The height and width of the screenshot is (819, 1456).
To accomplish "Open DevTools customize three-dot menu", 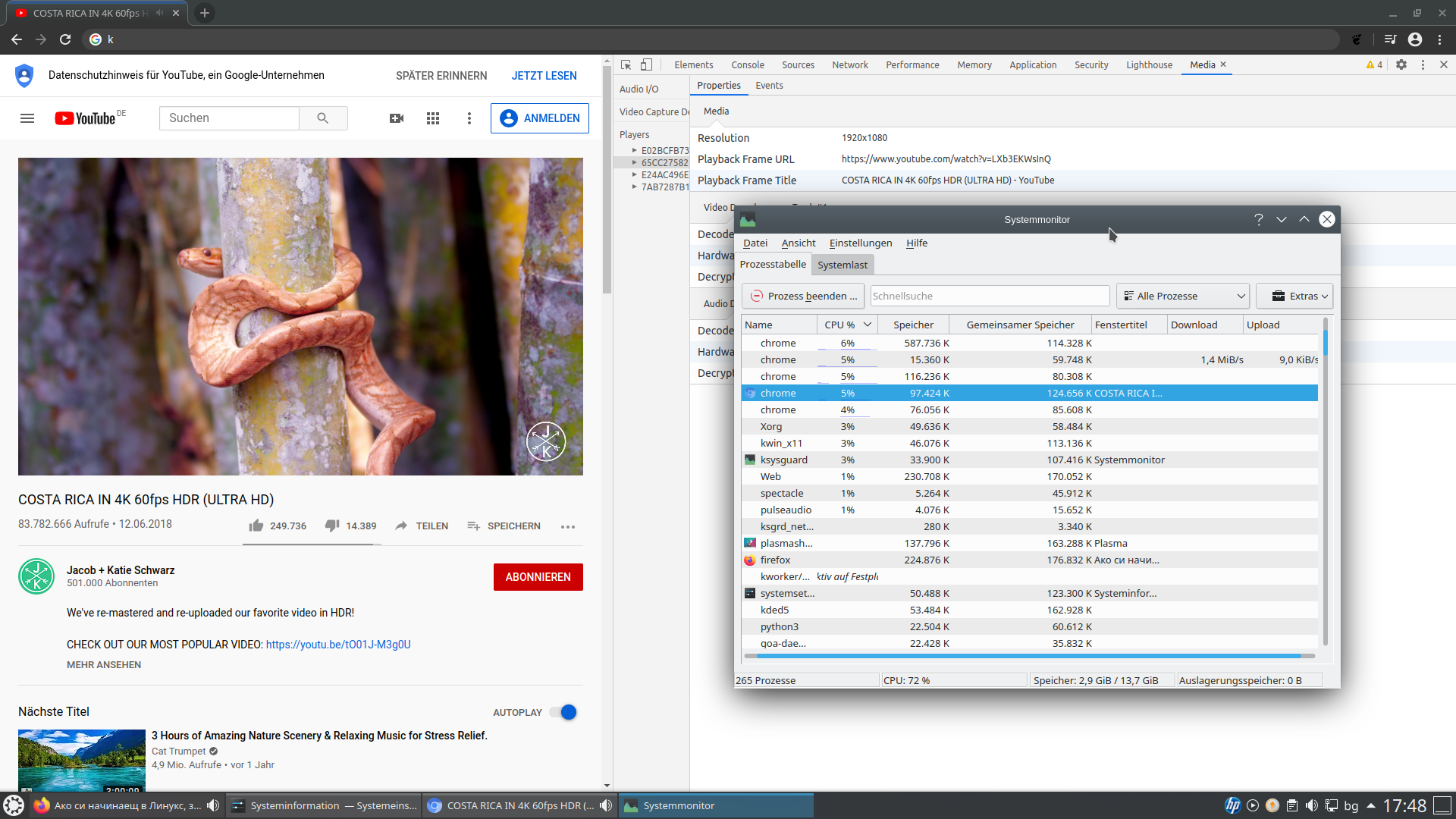I will [1423, 65].
